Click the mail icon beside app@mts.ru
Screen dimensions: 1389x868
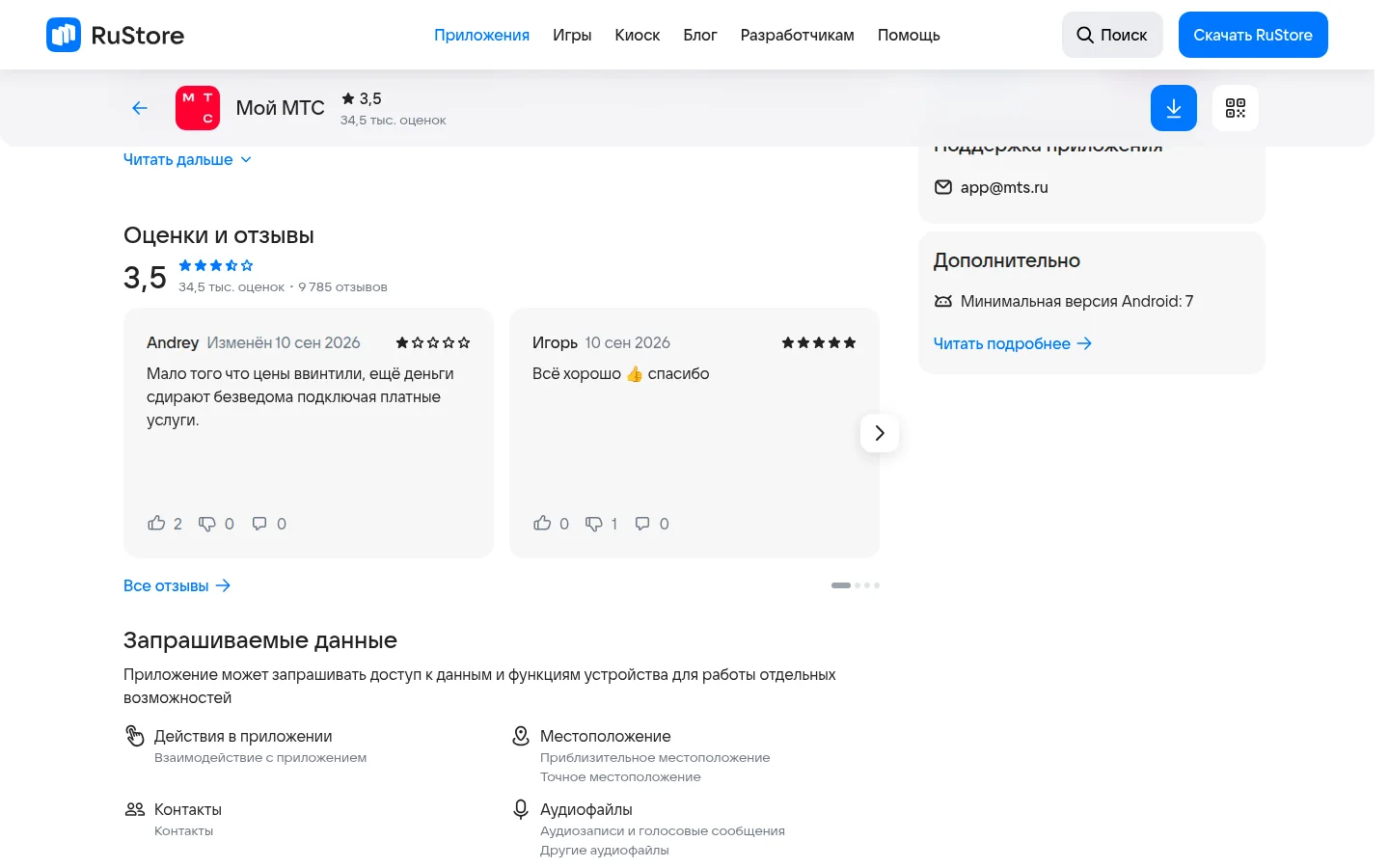click(943, 187)
